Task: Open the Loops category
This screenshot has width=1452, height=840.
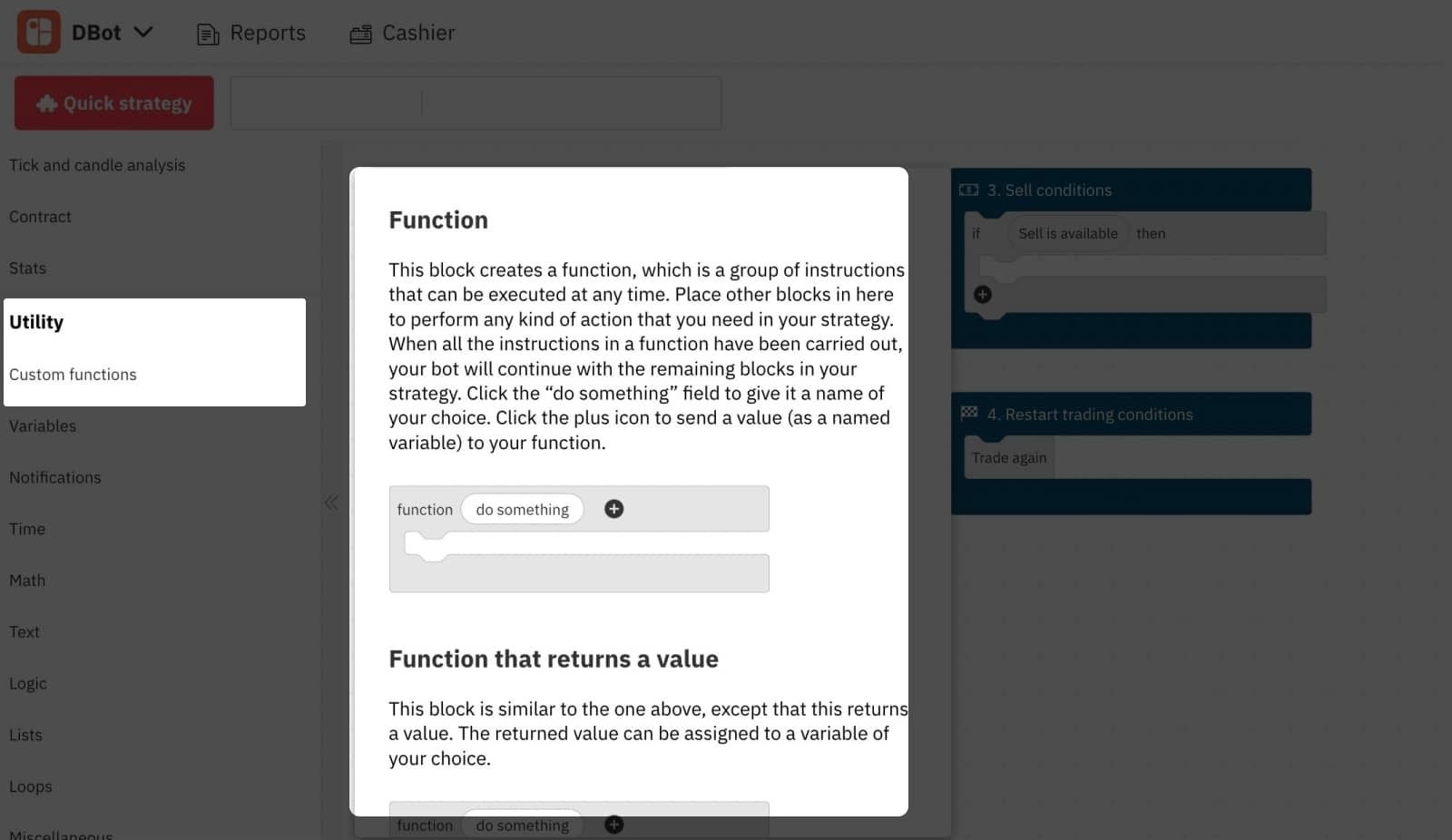Action: pos(30,786)
